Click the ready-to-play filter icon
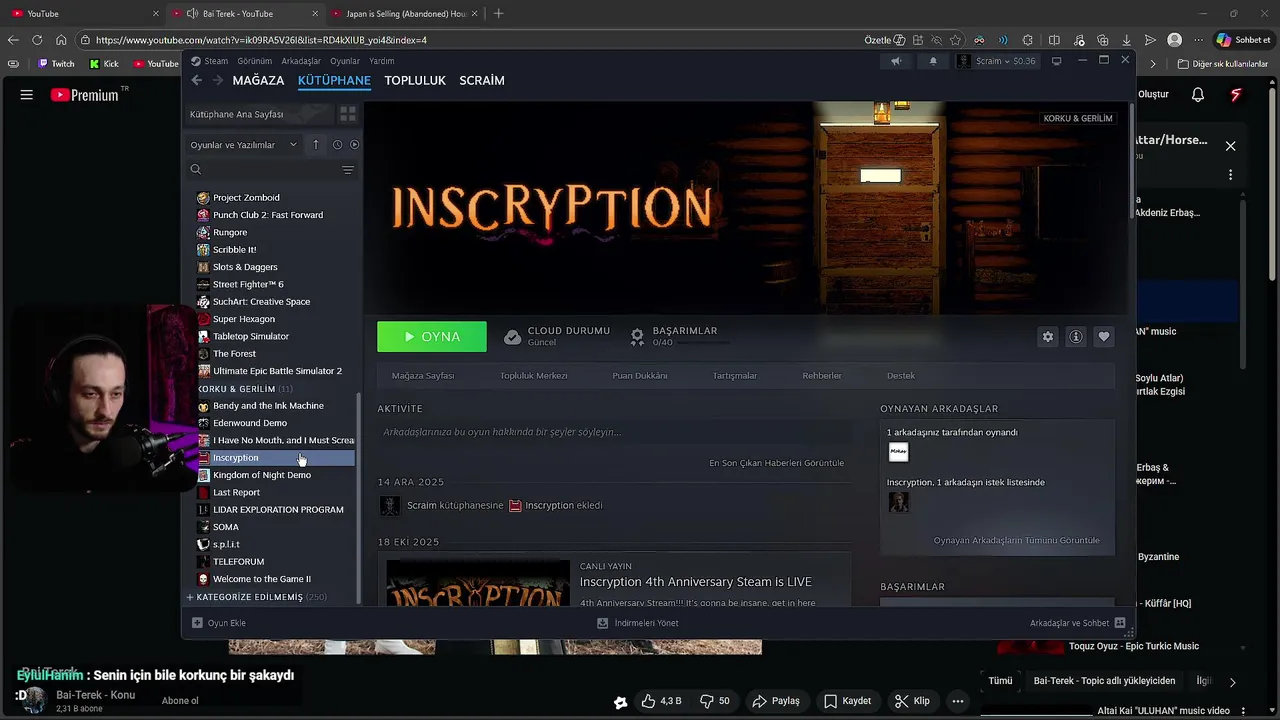 354,145
